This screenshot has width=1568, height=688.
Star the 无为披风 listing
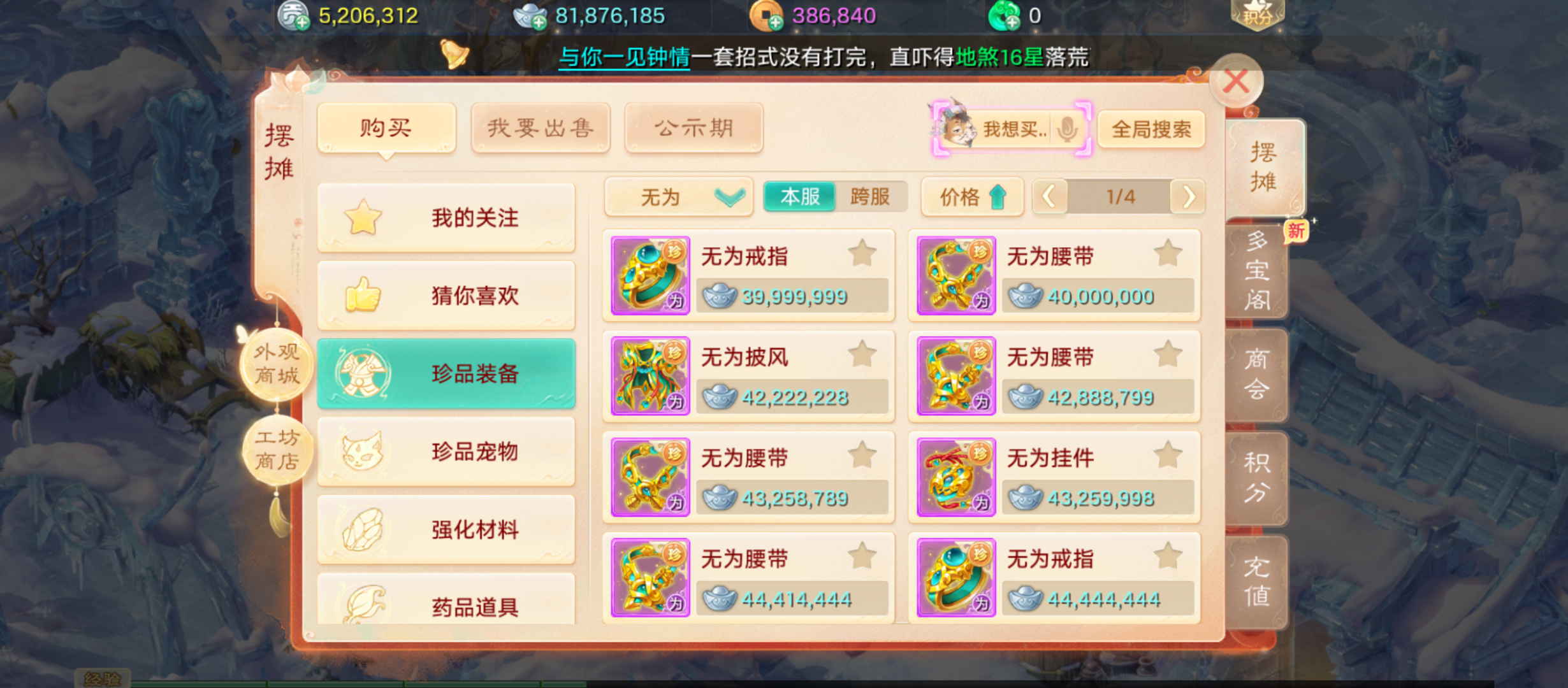[862, 354]
